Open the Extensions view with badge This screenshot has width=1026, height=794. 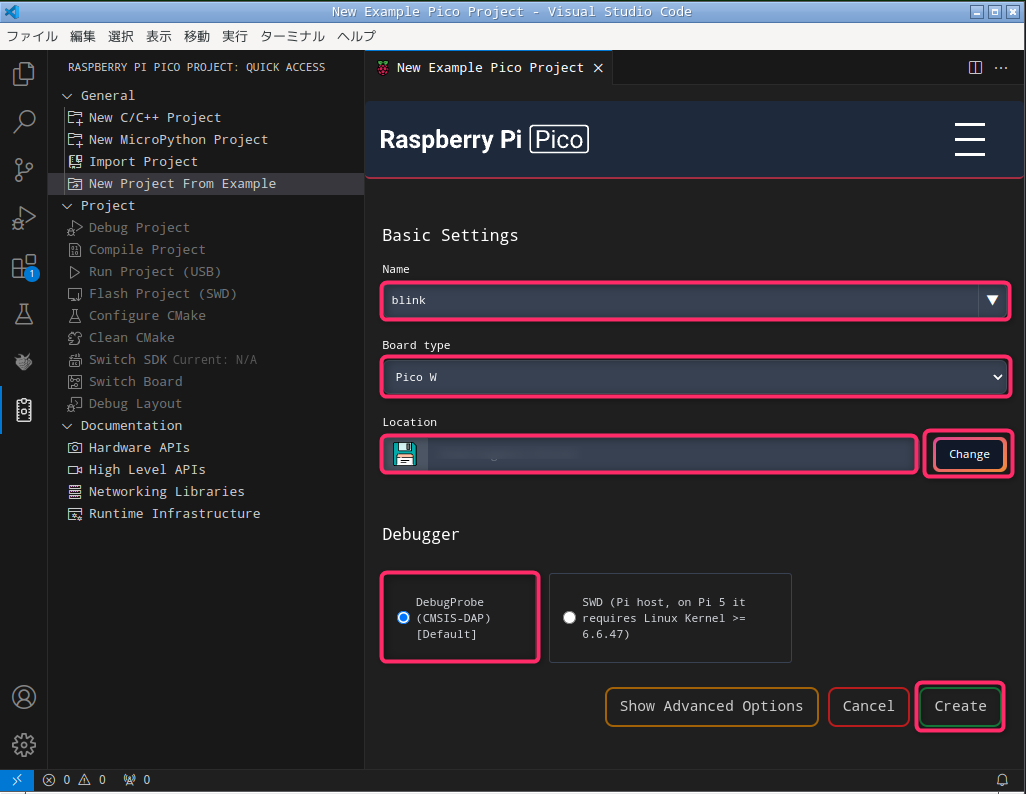[x=24, y=267]
